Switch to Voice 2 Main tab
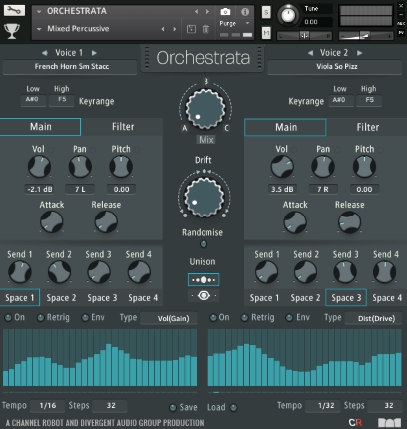The width and height of the screenshot is (407, 429). tap(285, 127)
